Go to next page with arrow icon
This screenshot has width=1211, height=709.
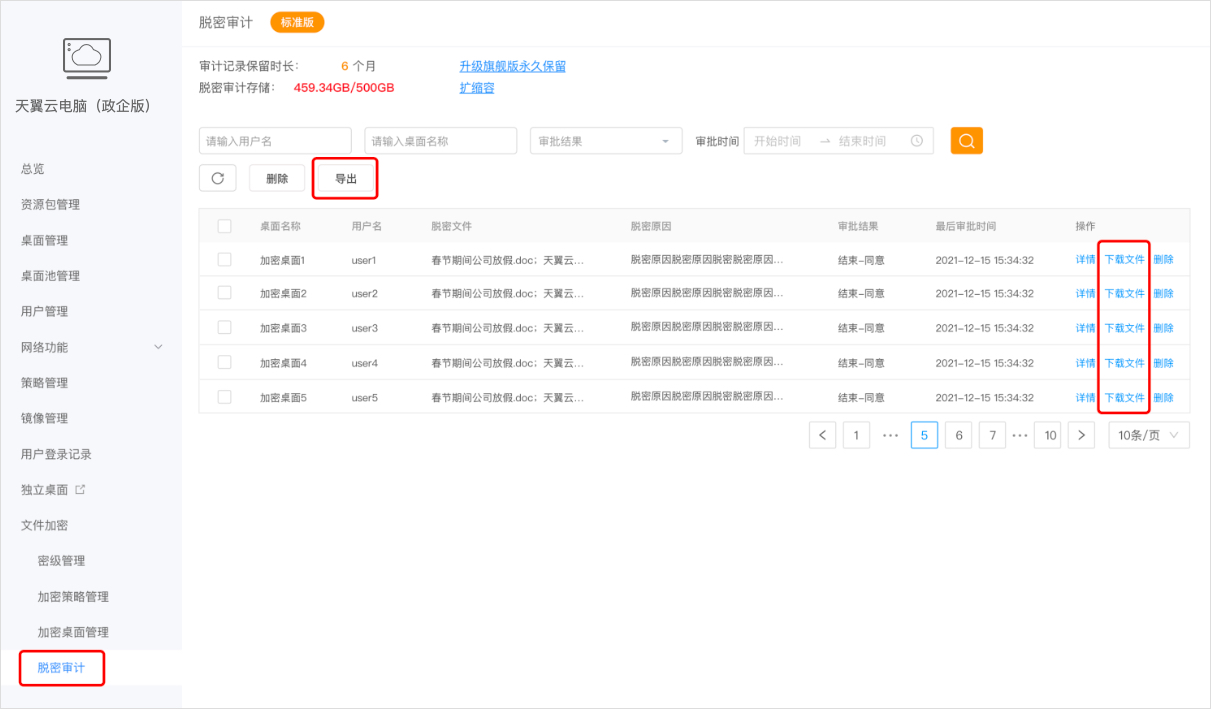coord(1081,434)
